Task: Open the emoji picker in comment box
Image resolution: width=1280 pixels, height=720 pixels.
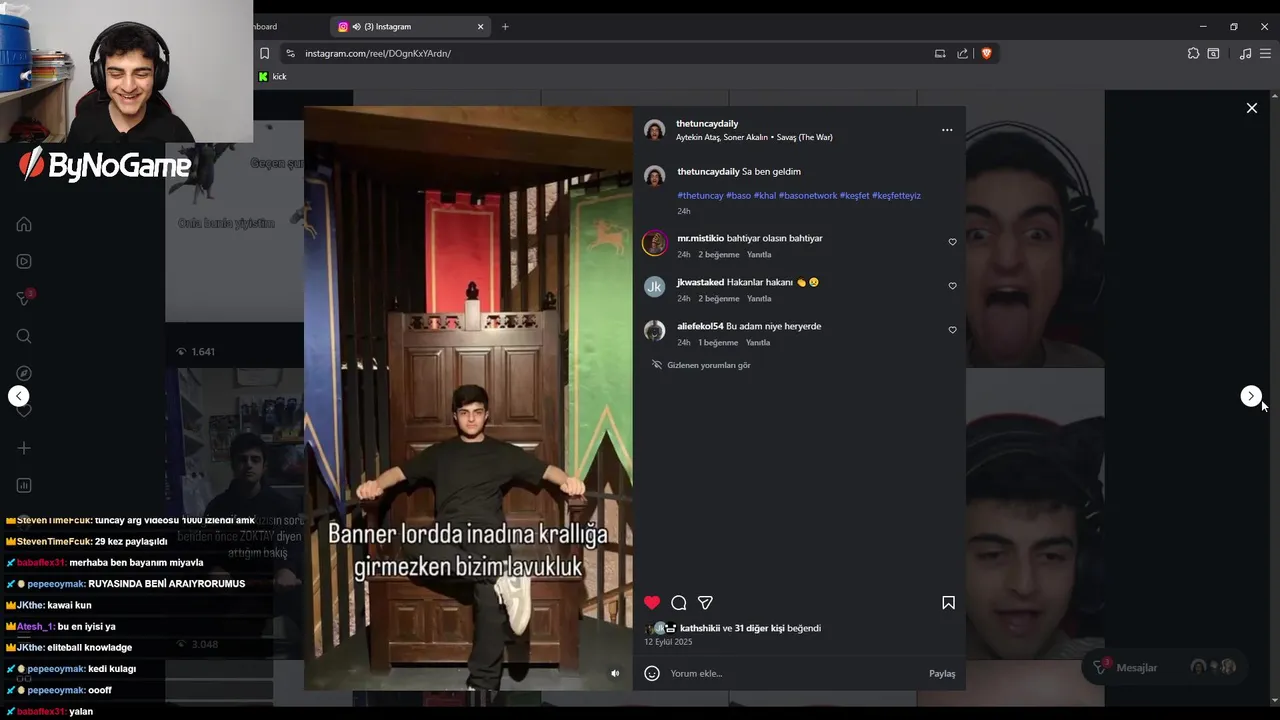Action: point(652,673)
